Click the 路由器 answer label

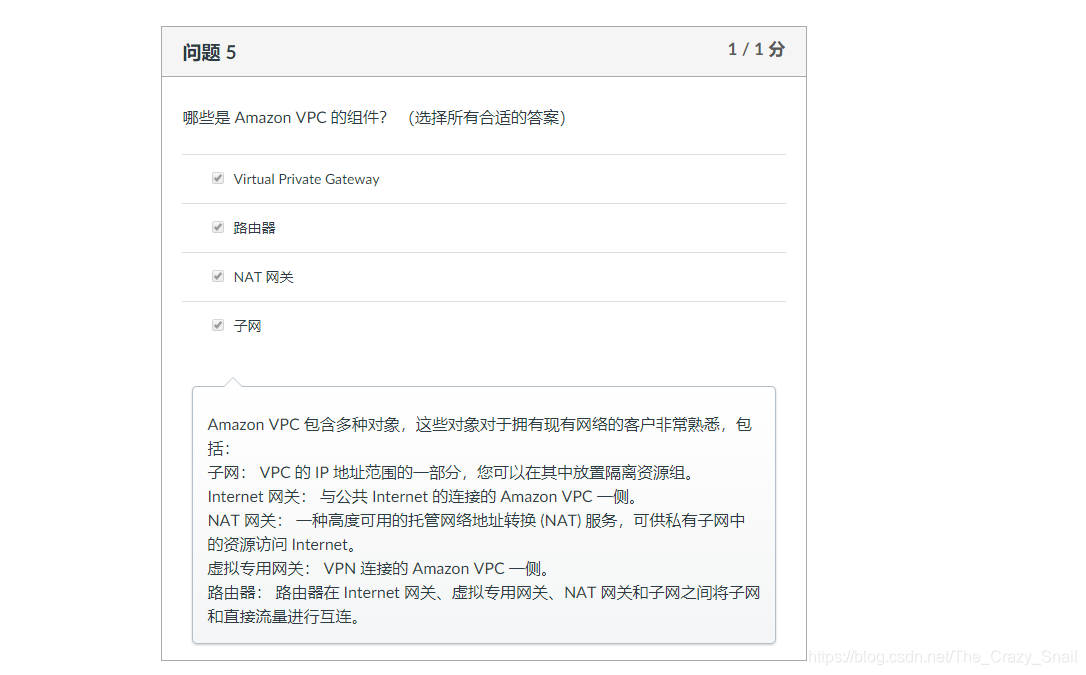(x=254, y=228)
